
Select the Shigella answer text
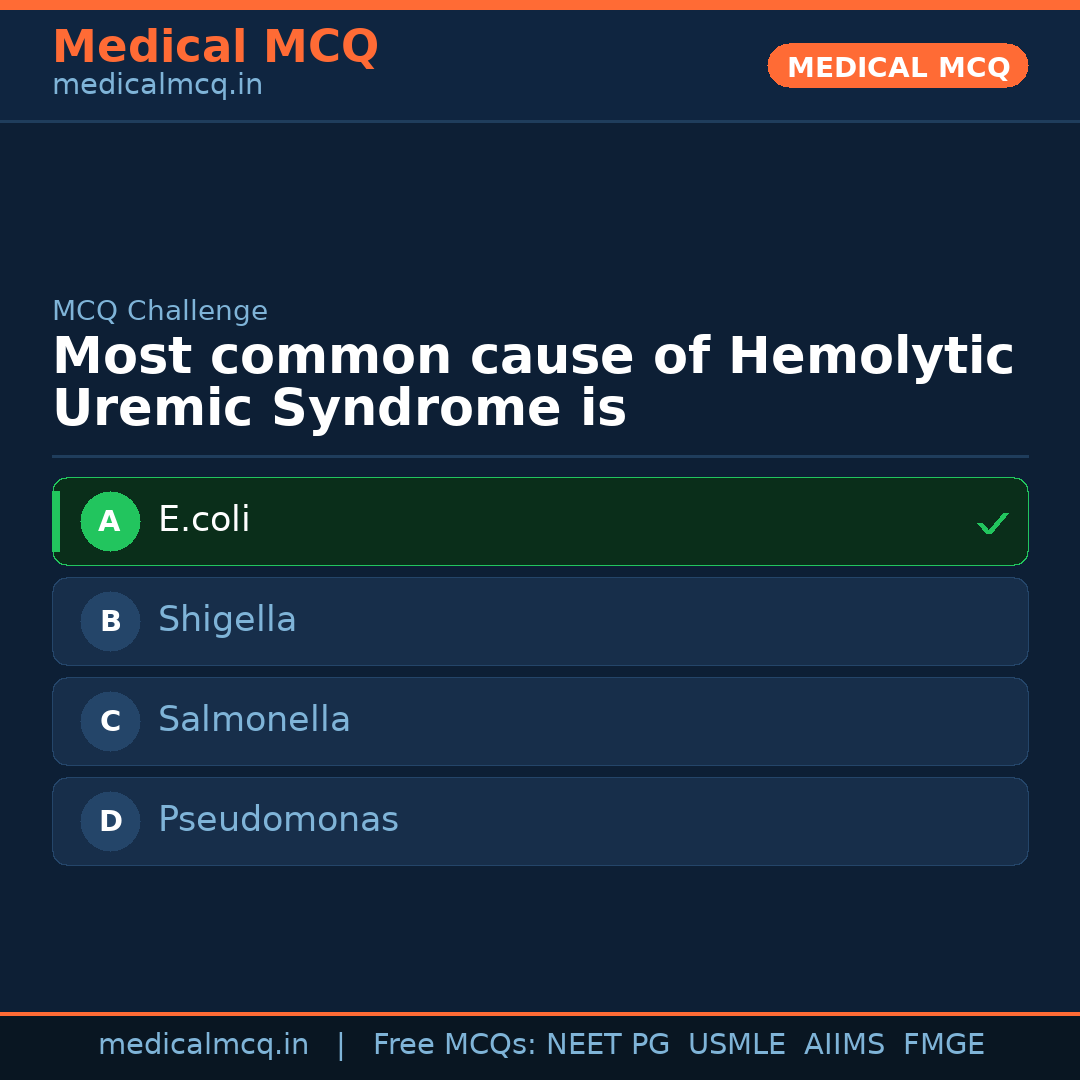coord(227,620)
